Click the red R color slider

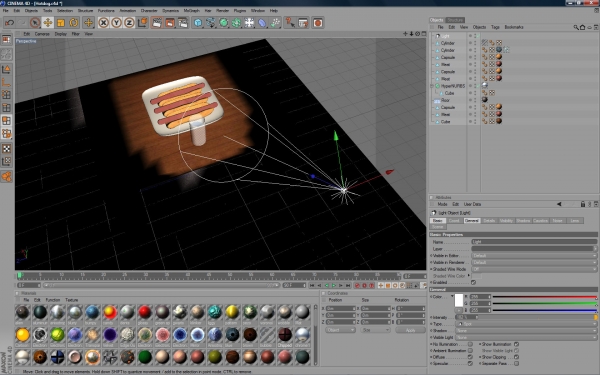(545, 297)
